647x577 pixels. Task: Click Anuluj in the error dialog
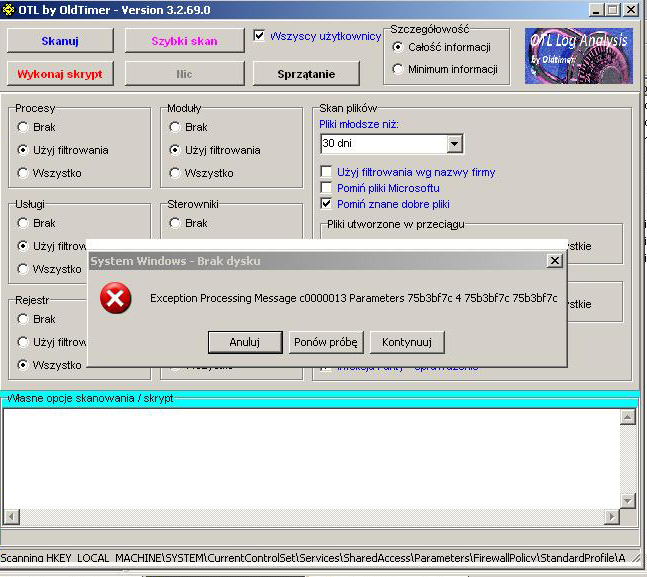245,342
